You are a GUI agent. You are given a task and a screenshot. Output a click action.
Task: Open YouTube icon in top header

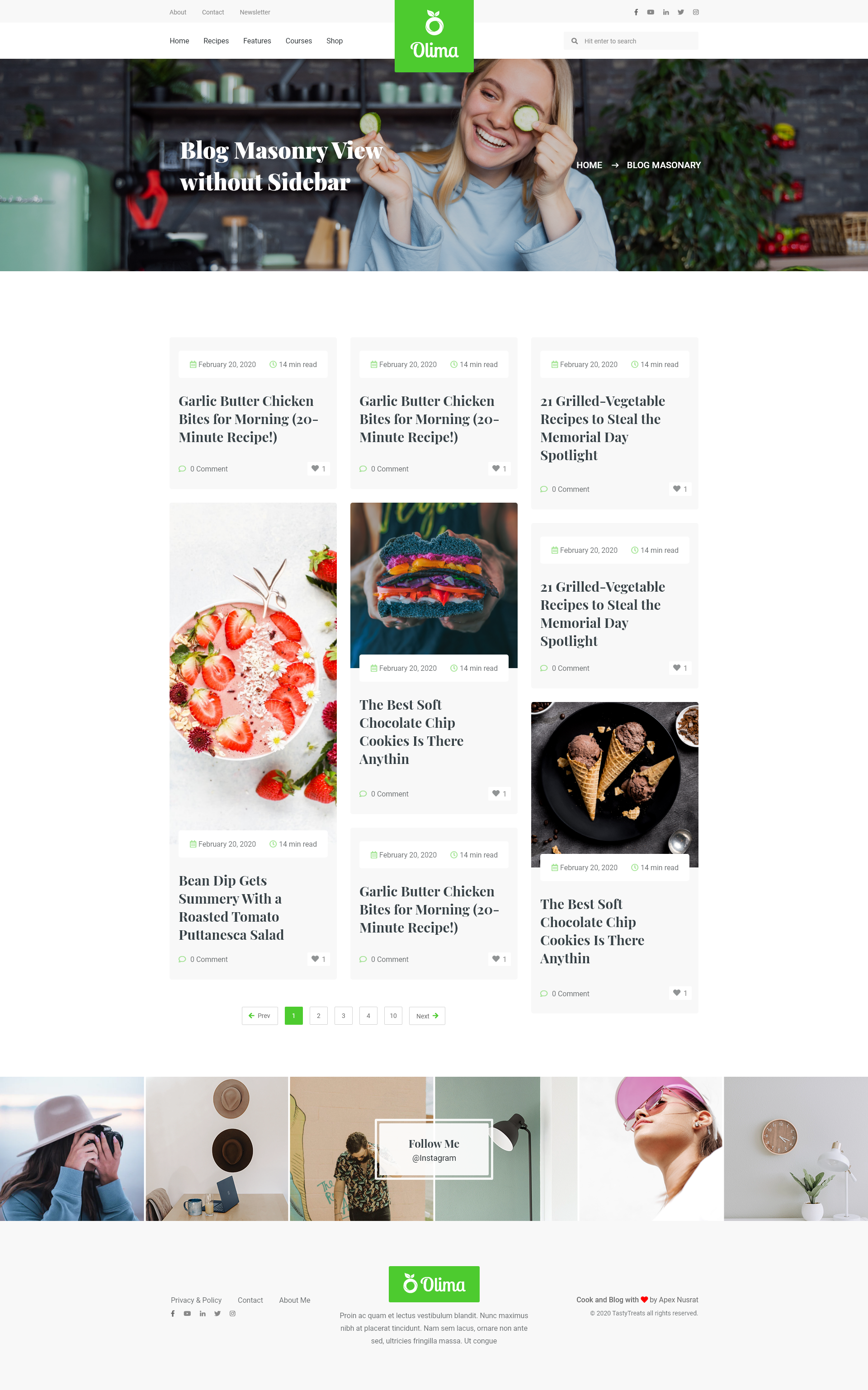(x=651, y=12)
